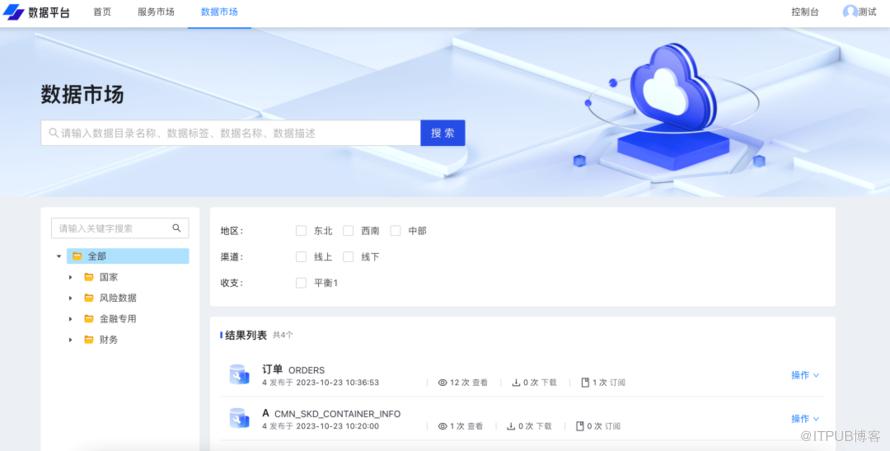The height and width of the screenshot is (451, 890).
Task: Click the download icon in the ORDERS row
Action: click(x=516, y=383)
